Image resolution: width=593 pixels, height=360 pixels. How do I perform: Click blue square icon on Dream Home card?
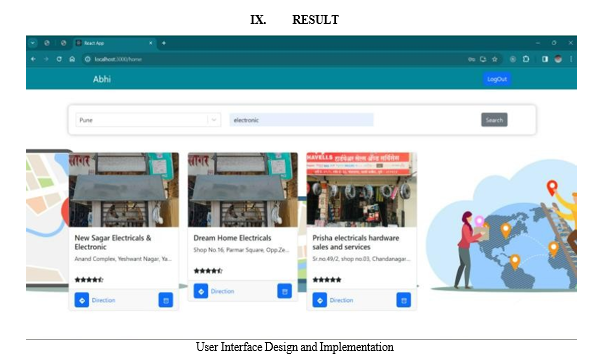click(x=284, y=291)
